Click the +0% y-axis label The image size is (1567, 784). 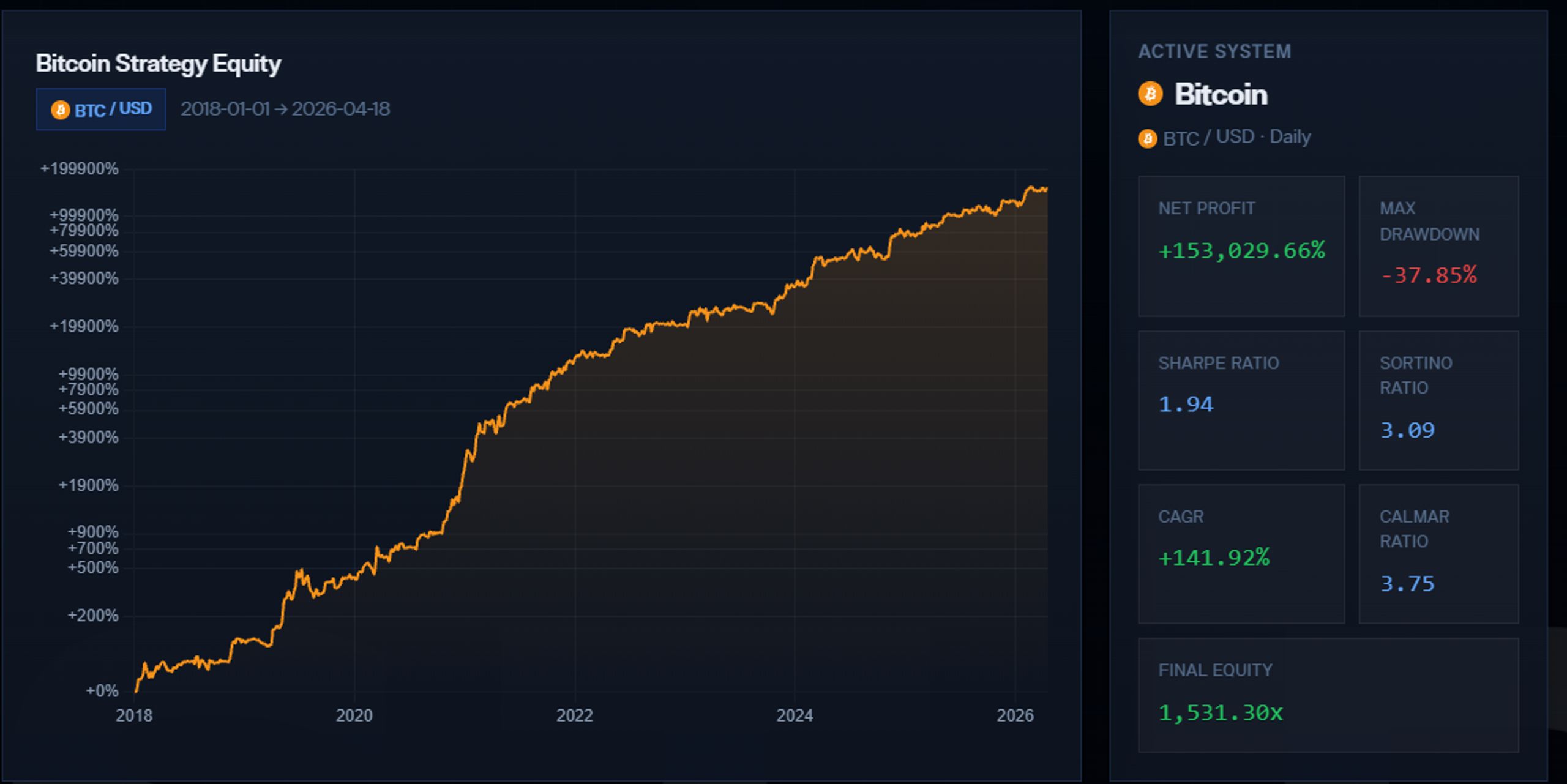tap(102, 691)
